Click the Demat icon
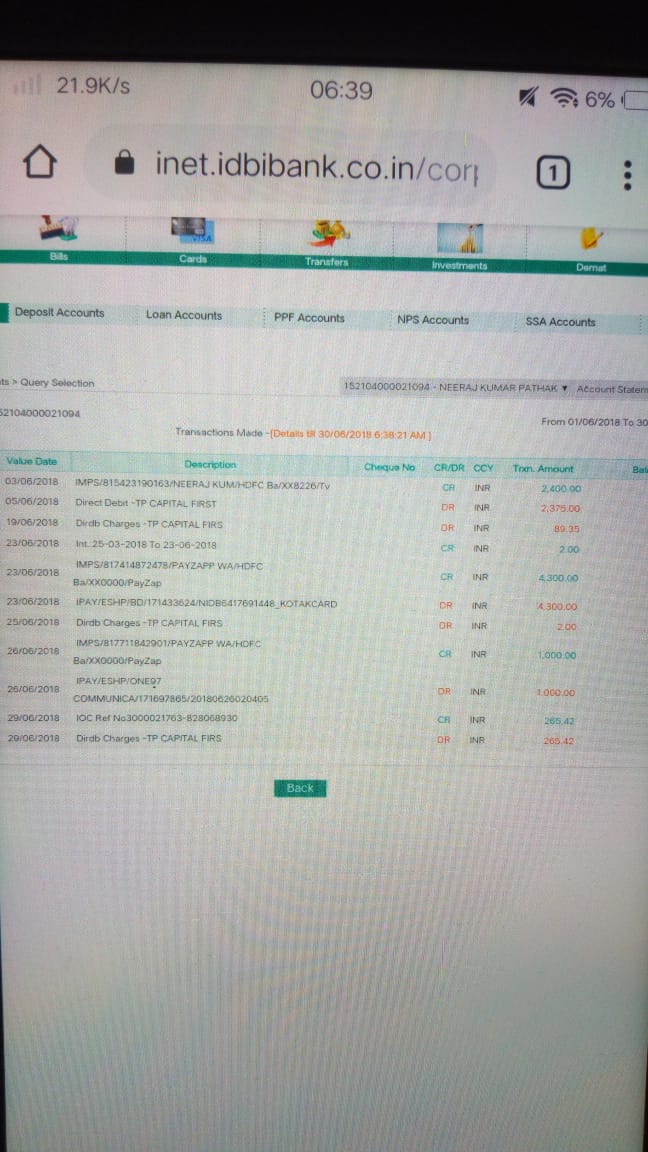Viewport: 648px width, 1152px height. 591,242
